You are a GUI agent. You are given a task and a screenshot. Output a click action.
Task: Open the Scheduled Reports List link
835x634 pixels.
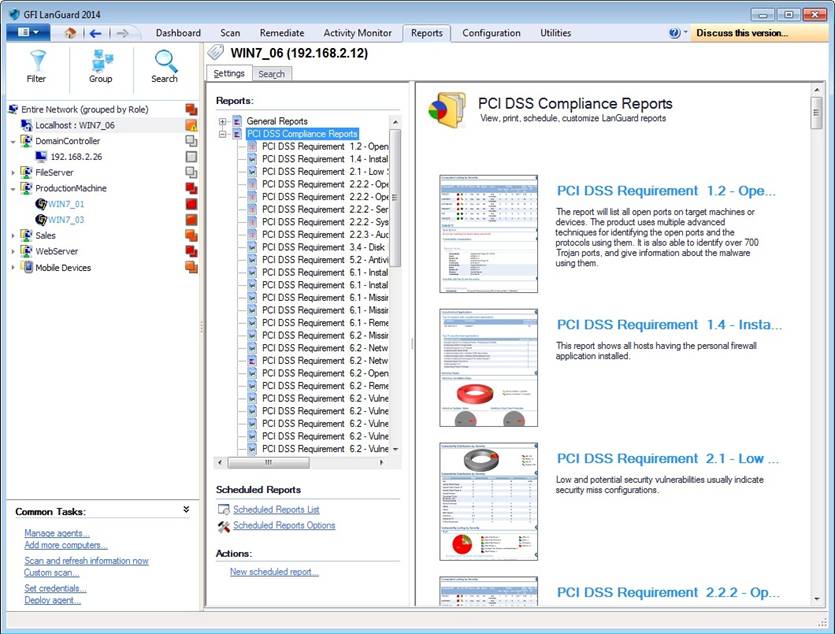coord(276,509)
